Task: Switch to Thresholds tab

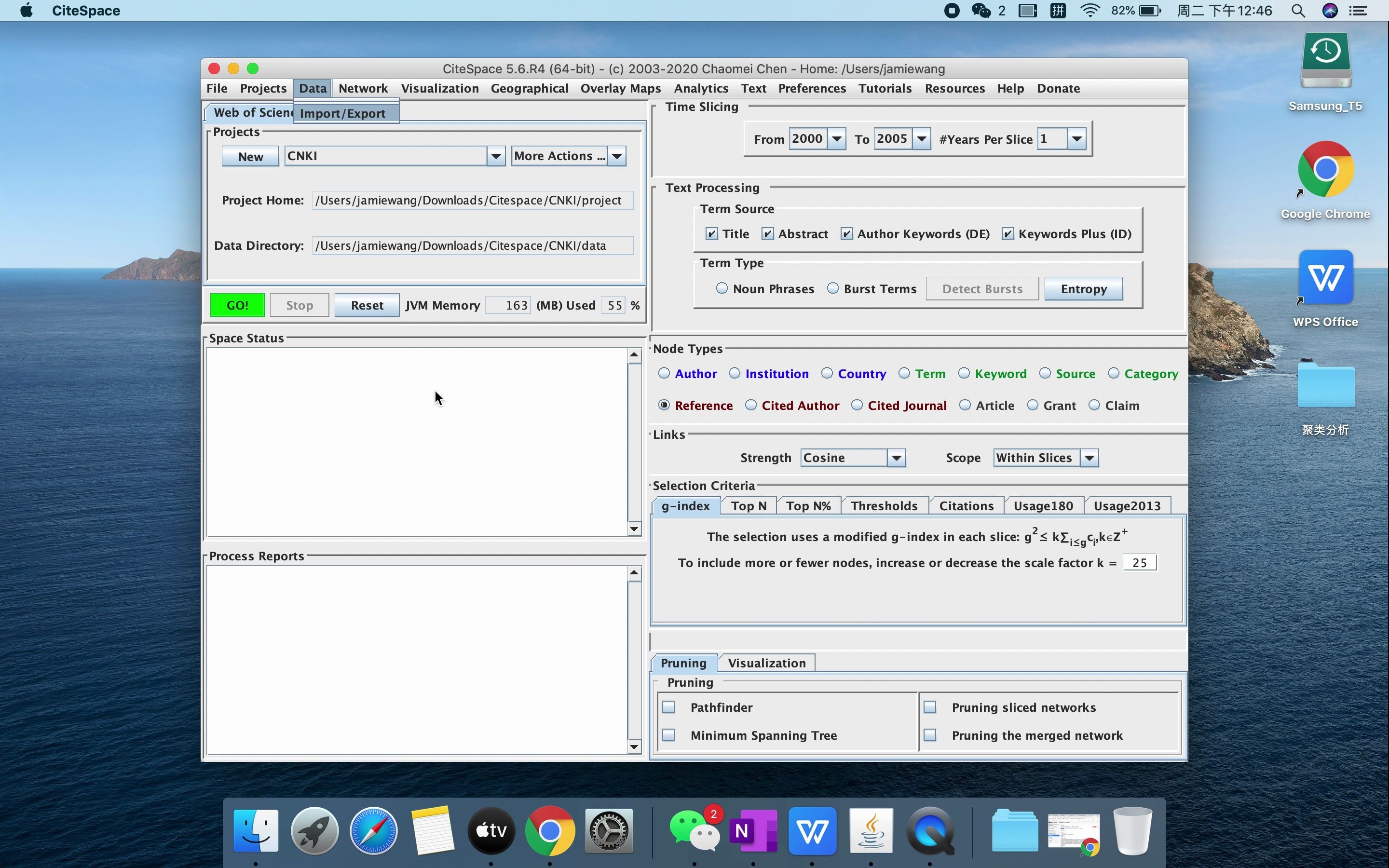Action: click(884, 506)
